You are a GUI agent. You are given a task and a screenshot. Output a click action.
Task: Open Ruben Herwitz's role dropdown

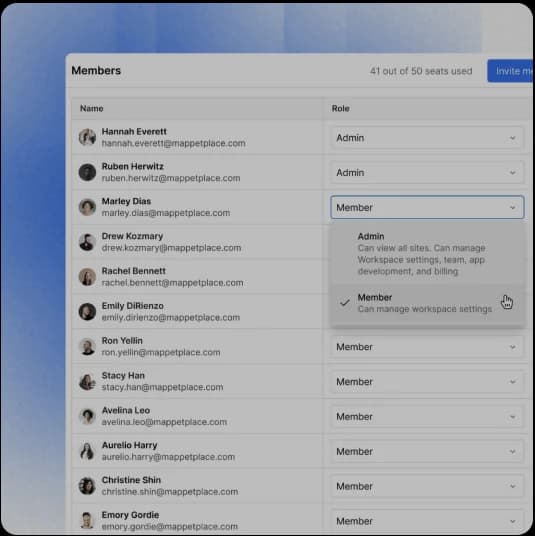[x=427, y=173]
